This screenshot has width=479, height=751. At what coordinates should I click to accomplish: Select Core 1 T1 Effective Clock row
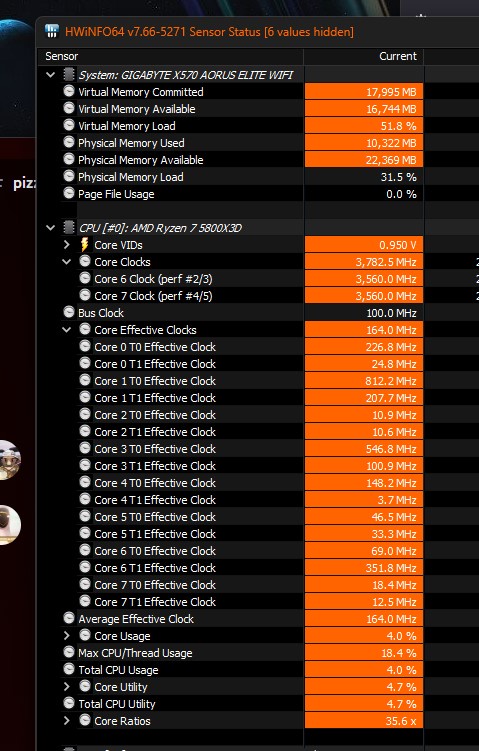pyautogui.click(x=155, y=398)
